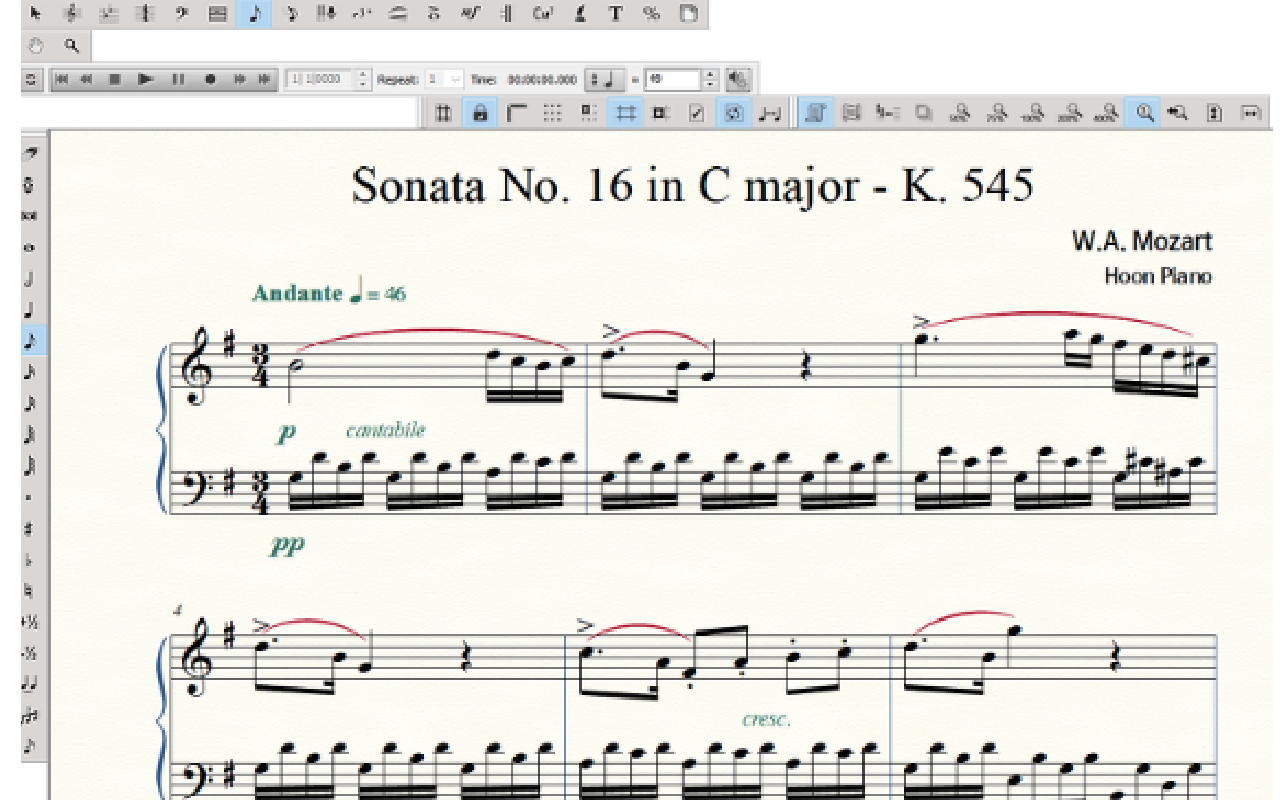Adjust the tempo value stepper
The height and width of the screenshot is (800, 1280).
click(x=710, y=79)
